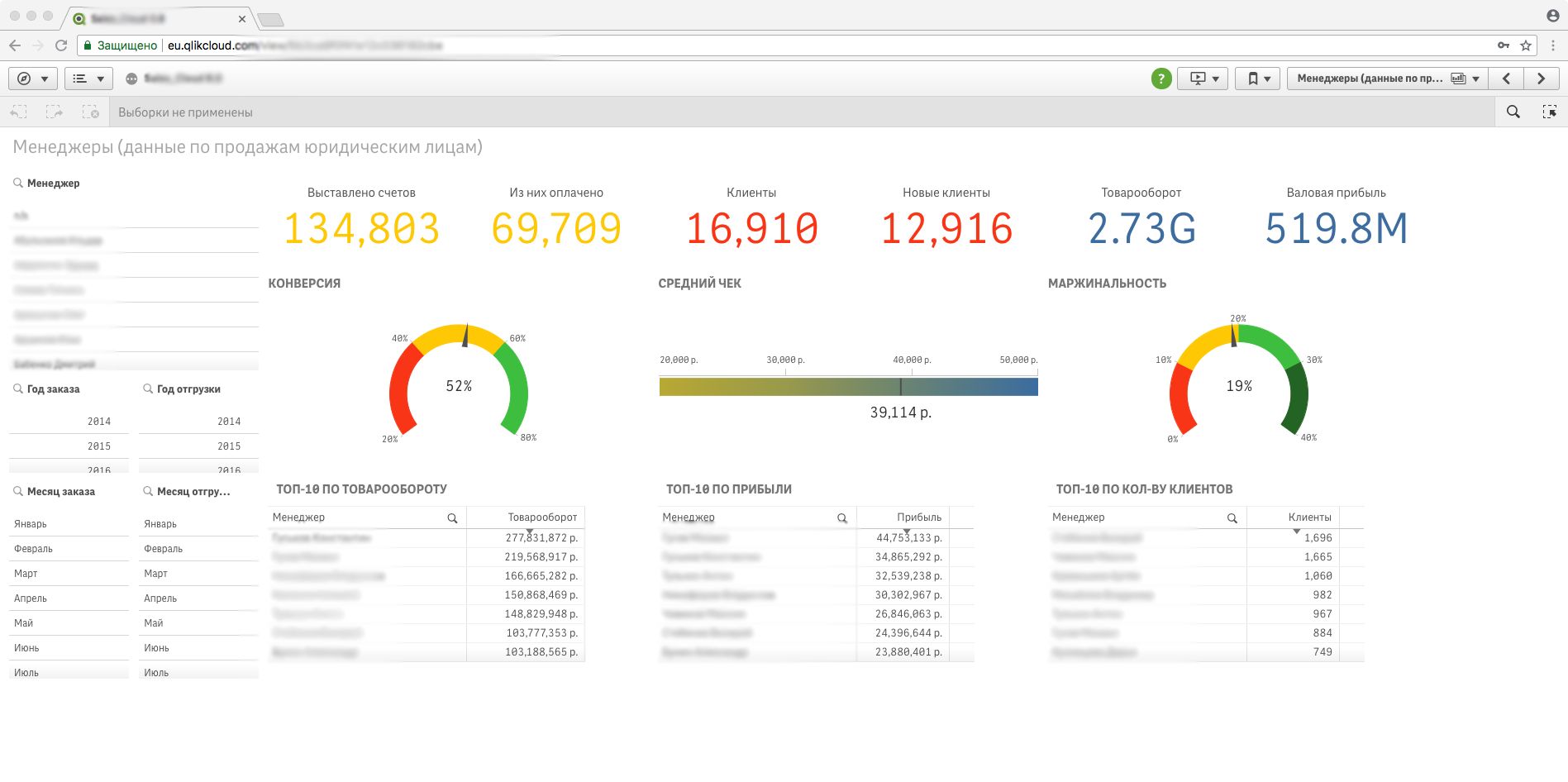Clear all selections icon
The image size is (1568, 782).
pyautogui.click(x=90, y=112)
